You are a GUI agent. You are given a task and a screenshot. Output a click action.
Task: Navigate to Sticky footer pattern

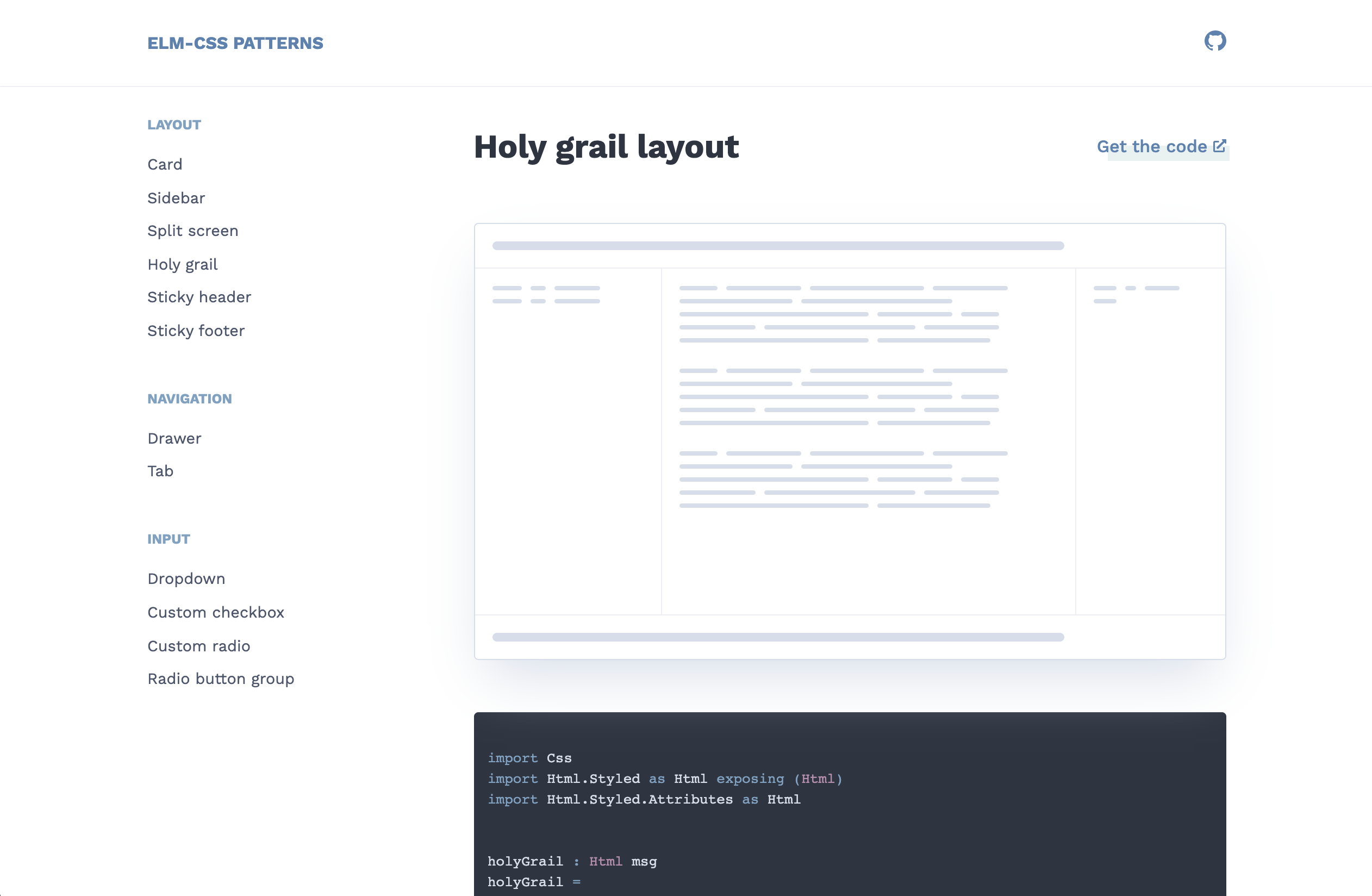pyautogui.click(x=196, y=331)
